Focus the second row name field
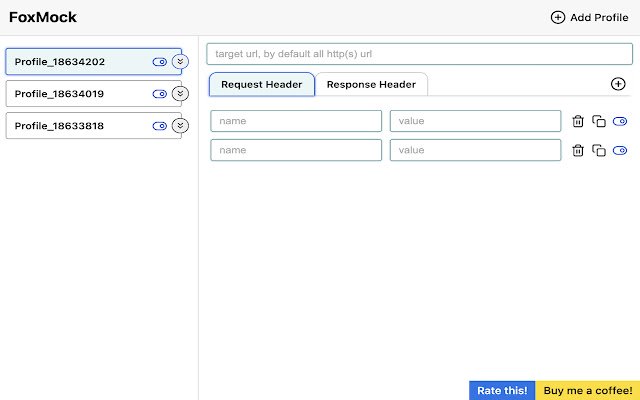 (x=296, y=150)
